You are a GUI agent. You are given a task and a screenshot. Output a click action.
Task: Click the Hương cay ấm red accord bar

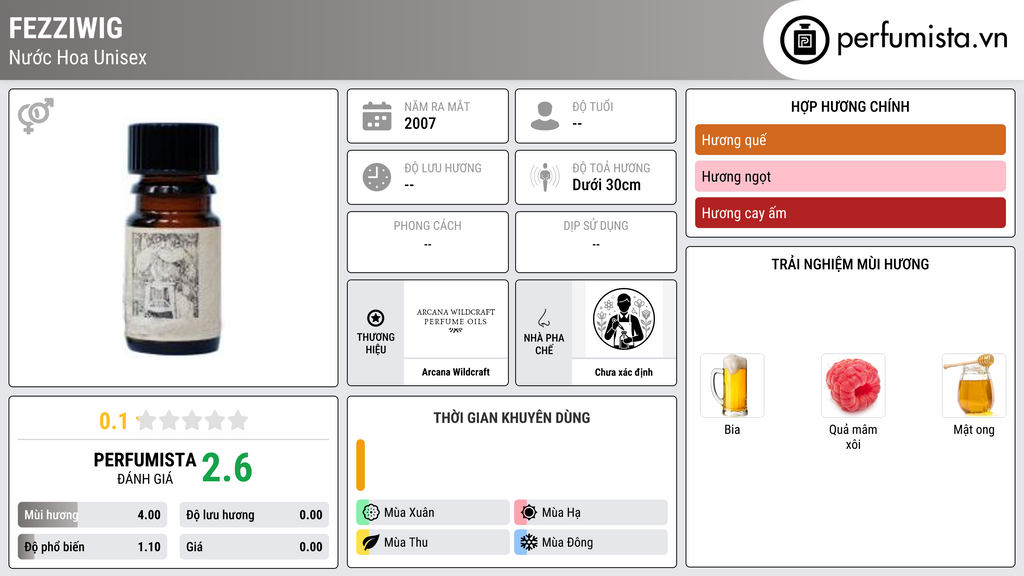(850, 213)
